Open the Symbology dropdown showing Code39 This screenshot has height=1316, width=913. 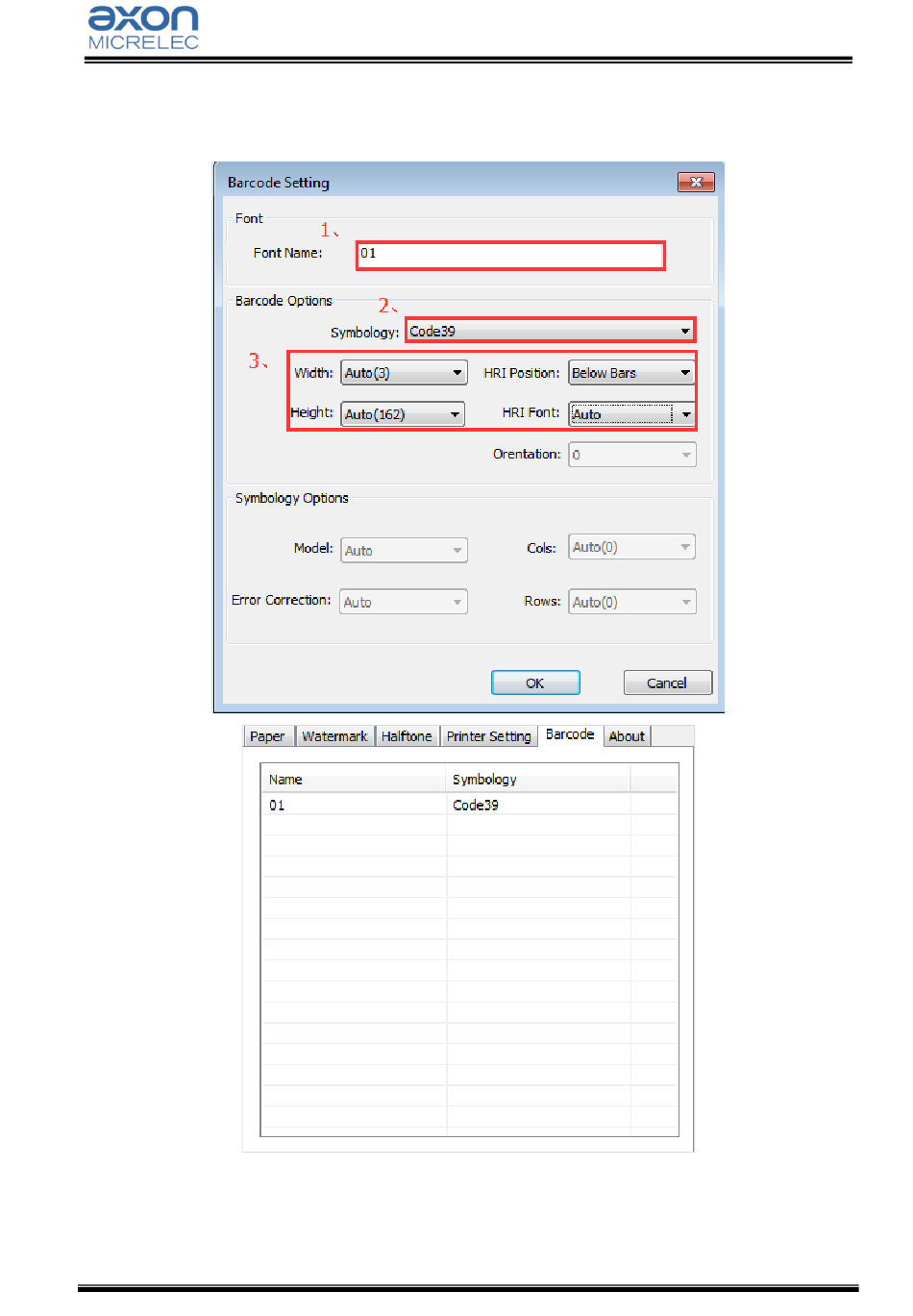550,331
